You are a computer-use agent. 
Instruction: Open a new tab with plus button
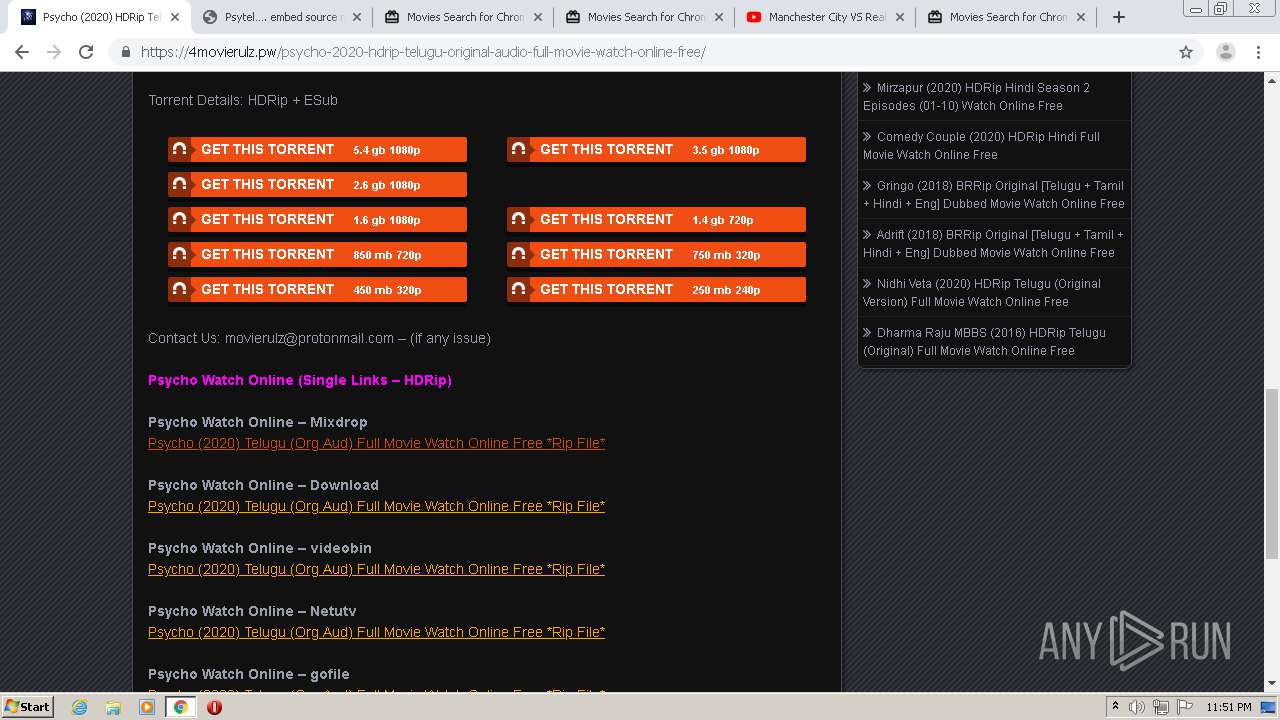point(1119,17)
